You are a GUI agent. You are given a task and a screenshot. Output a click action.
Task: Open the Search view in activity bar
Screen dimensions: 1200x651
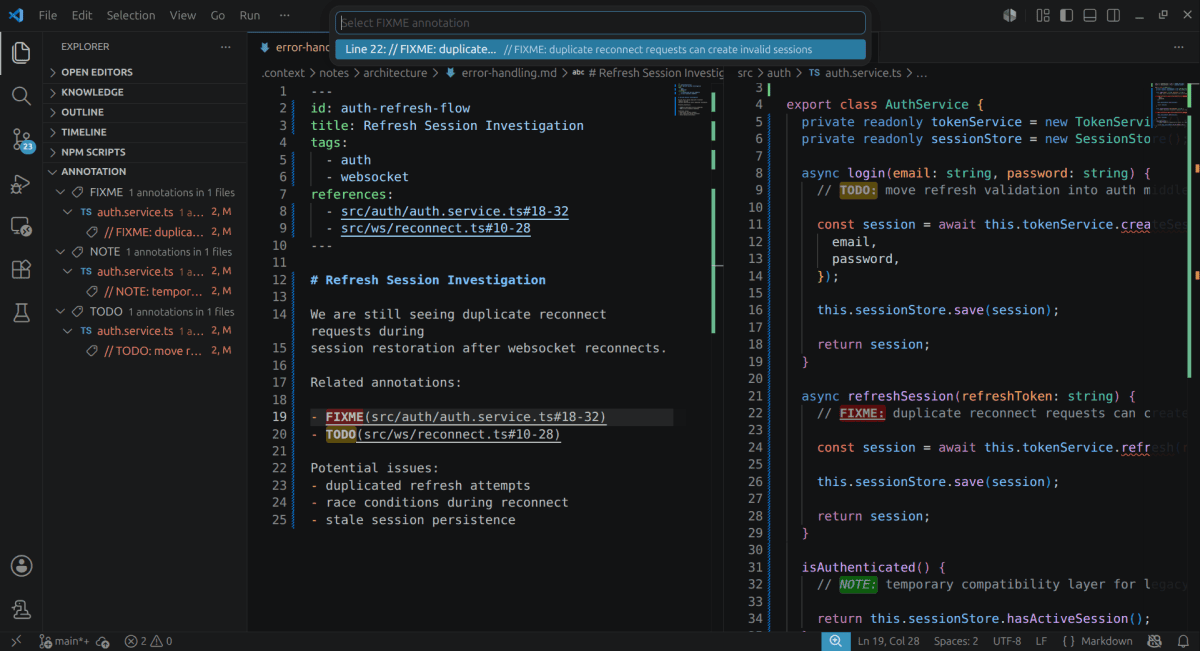21,96
